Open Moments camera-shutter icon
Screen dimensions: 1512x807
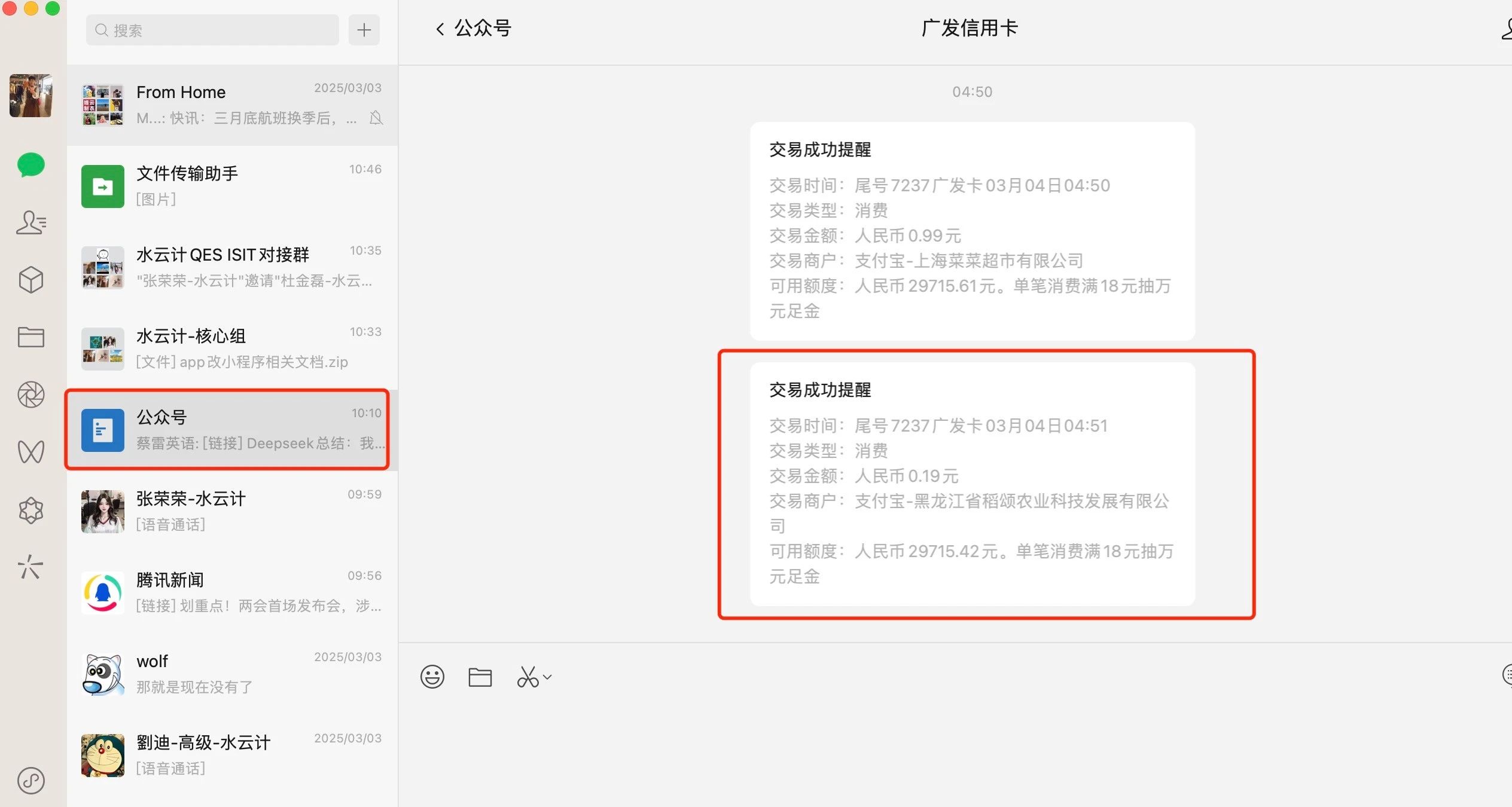[31, 395]
